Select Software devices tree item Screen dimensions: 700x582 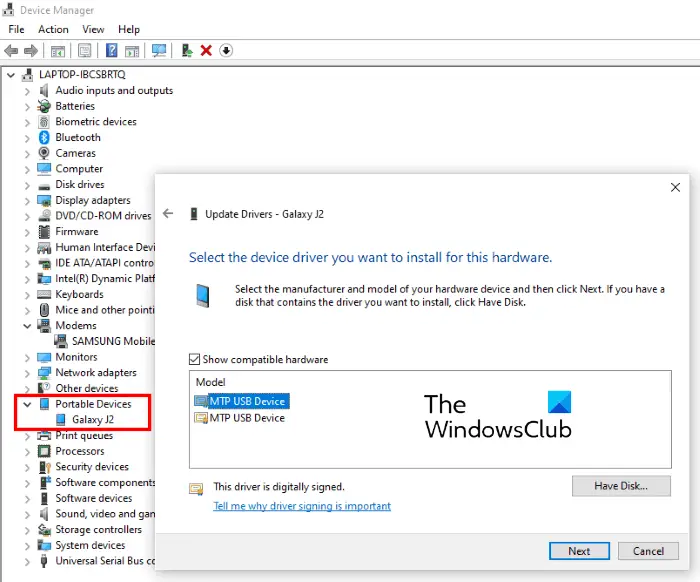(x=94, y=498)
